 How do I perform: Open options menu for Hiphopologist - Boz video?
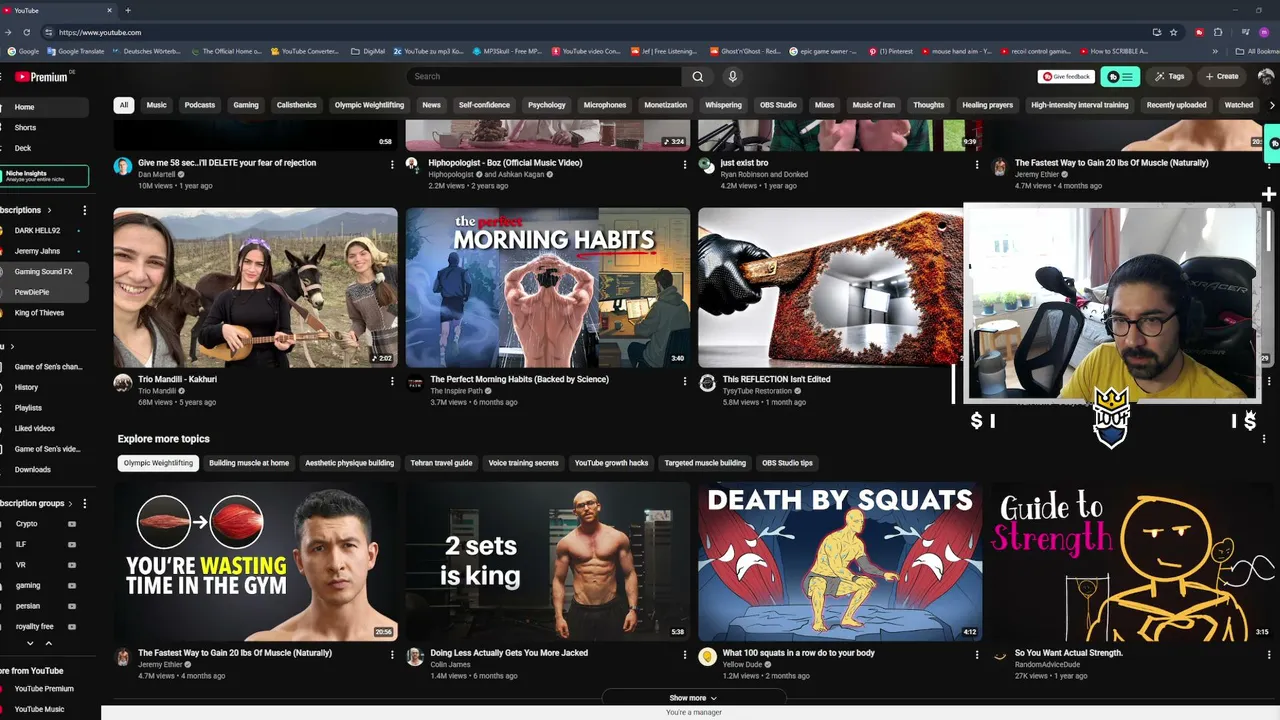[x=684, y=164]
